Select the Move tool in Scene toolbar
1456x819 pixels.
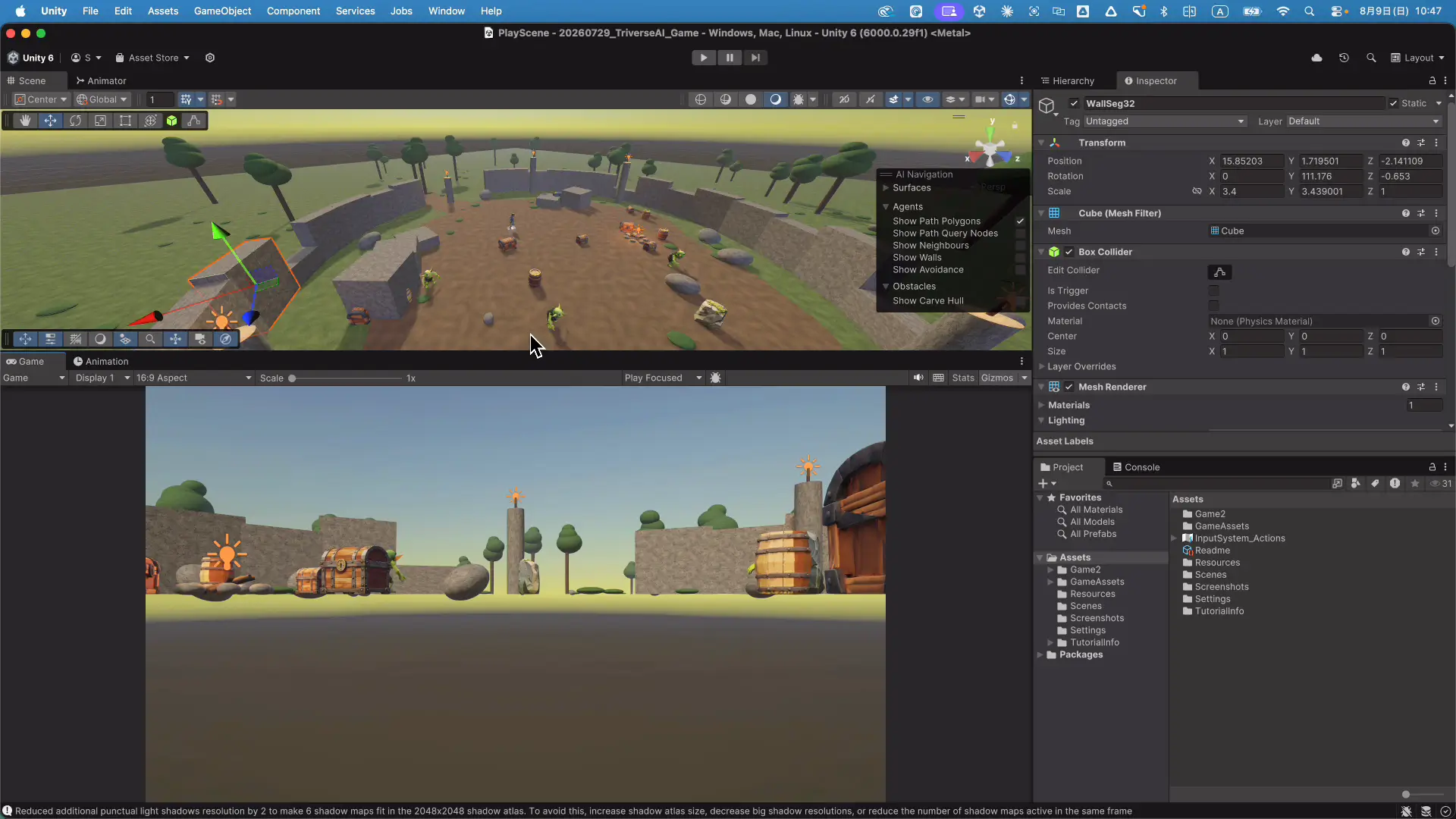tap(50, 121)
